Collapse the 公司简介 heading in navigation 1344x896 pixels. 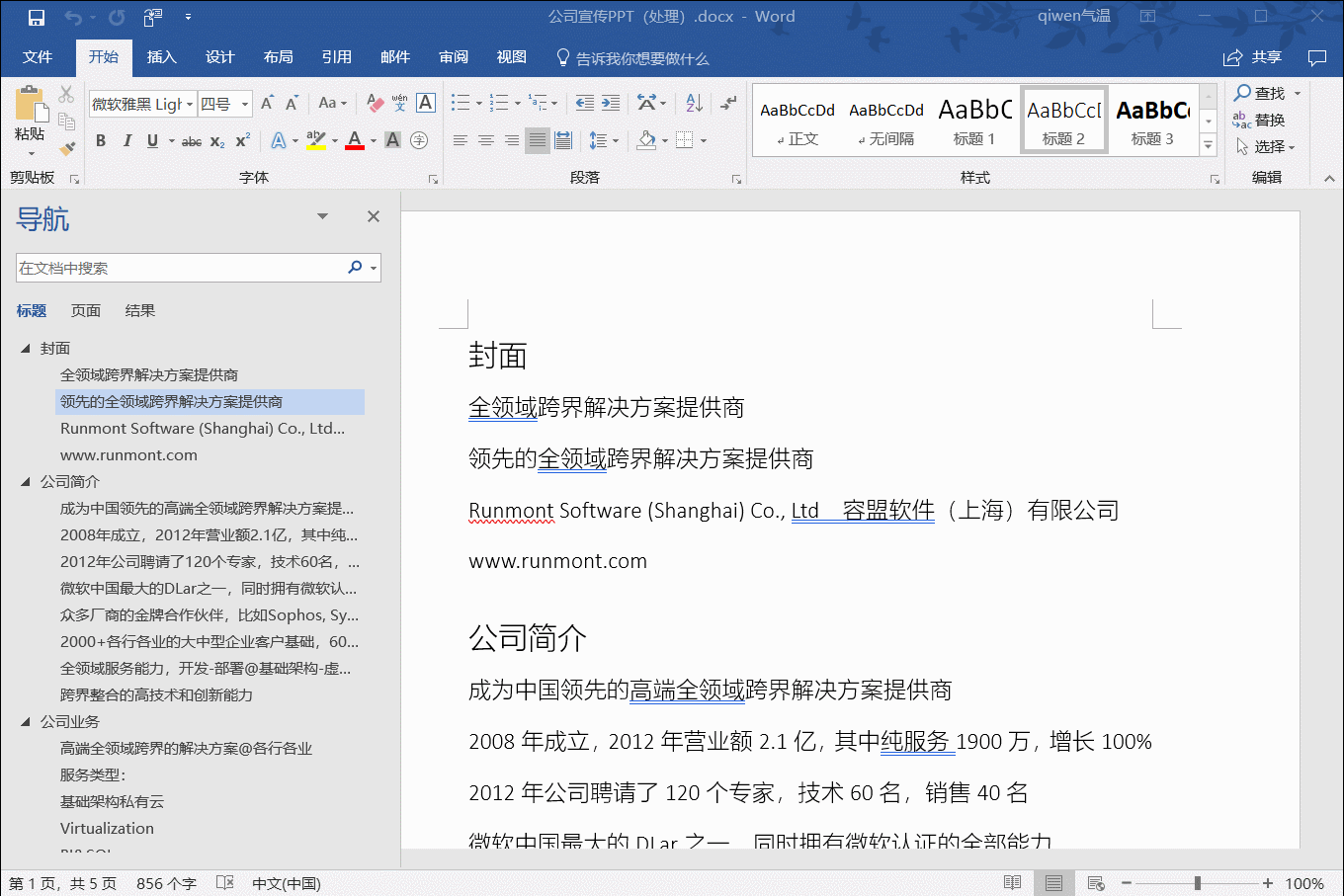[26, 482]
